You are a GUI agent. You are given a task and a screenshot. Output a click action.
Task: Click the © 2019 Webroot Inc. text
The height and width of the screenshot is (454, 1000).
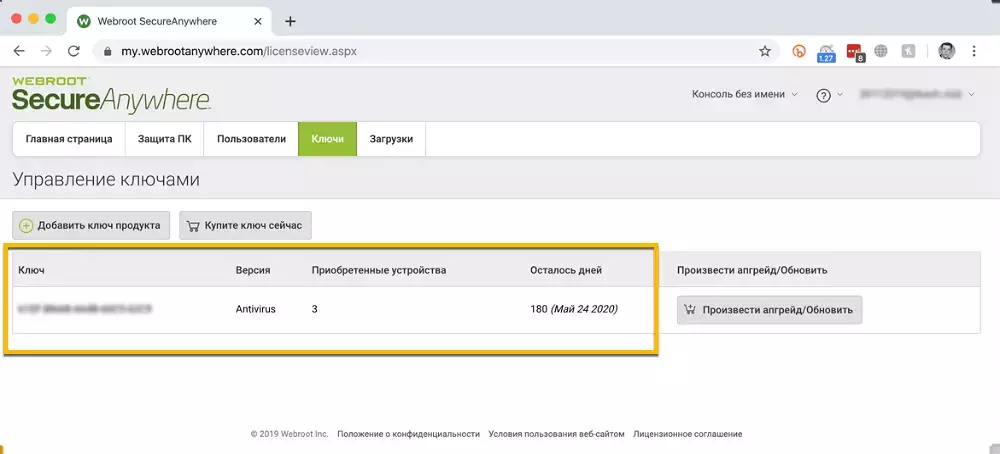point(290,434)
